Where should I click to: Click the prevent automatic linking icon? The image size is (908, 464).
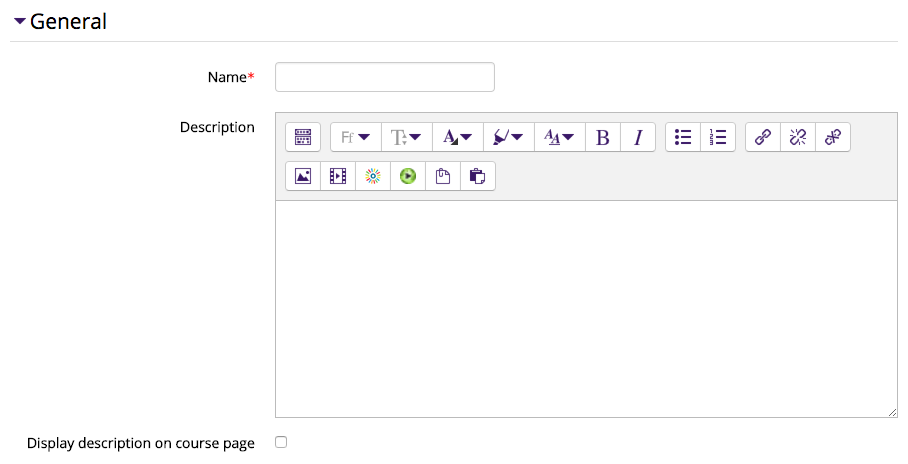pos(833,137)
